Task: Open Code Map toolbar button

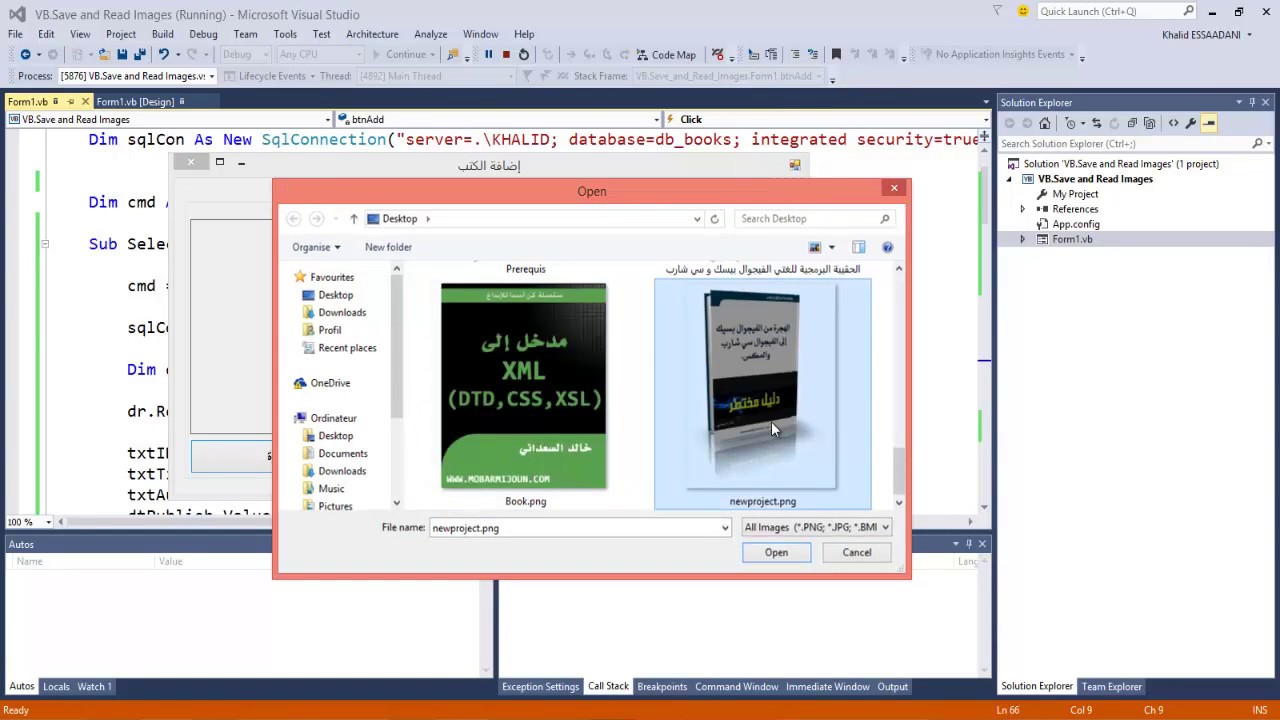Action: (665, 55)
